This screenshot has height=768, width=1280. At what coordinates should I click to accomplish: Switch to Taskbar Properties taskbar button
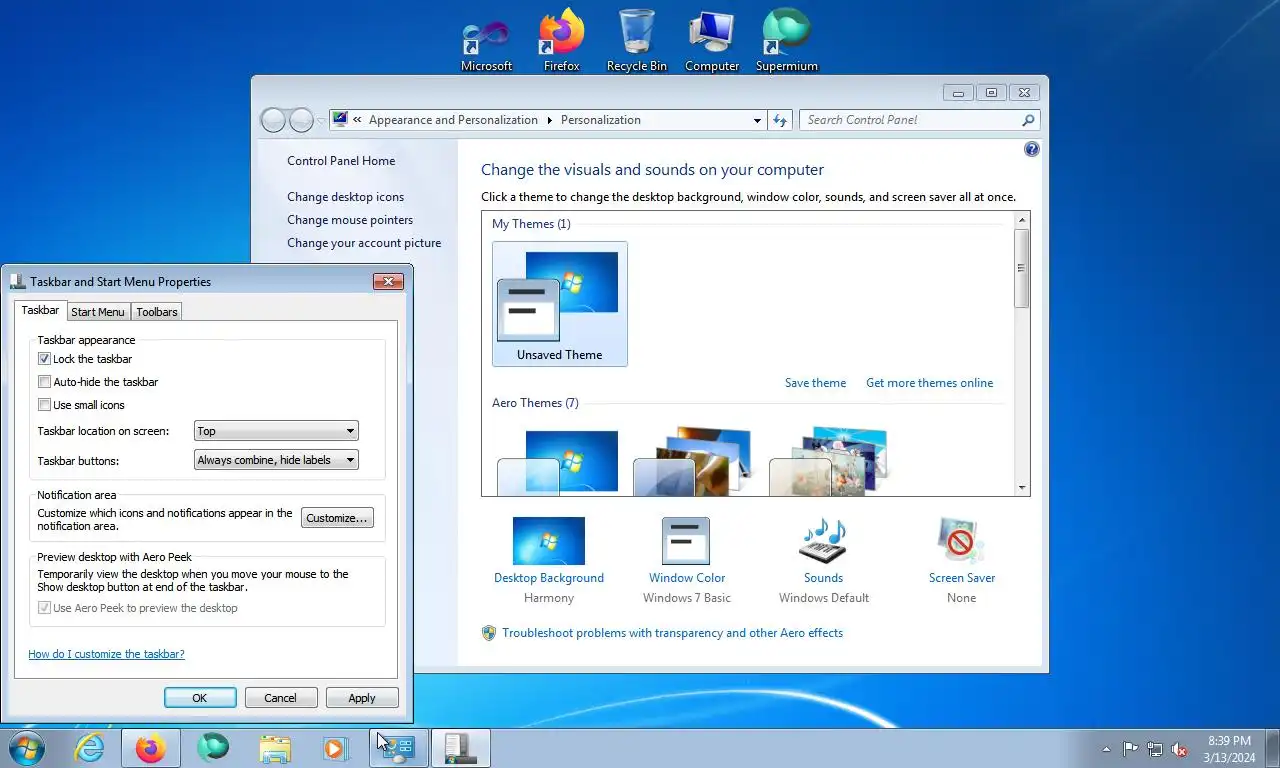461,748
